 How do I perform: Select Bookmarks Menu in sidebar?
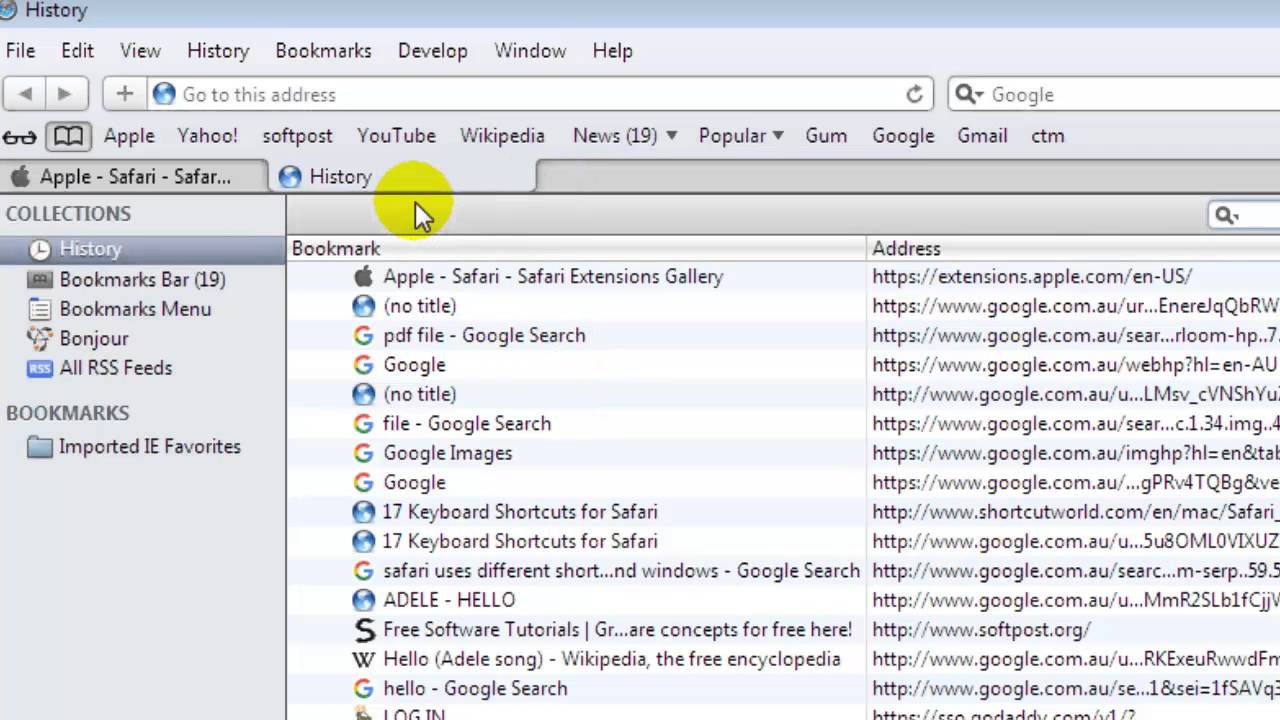[135, 309]
